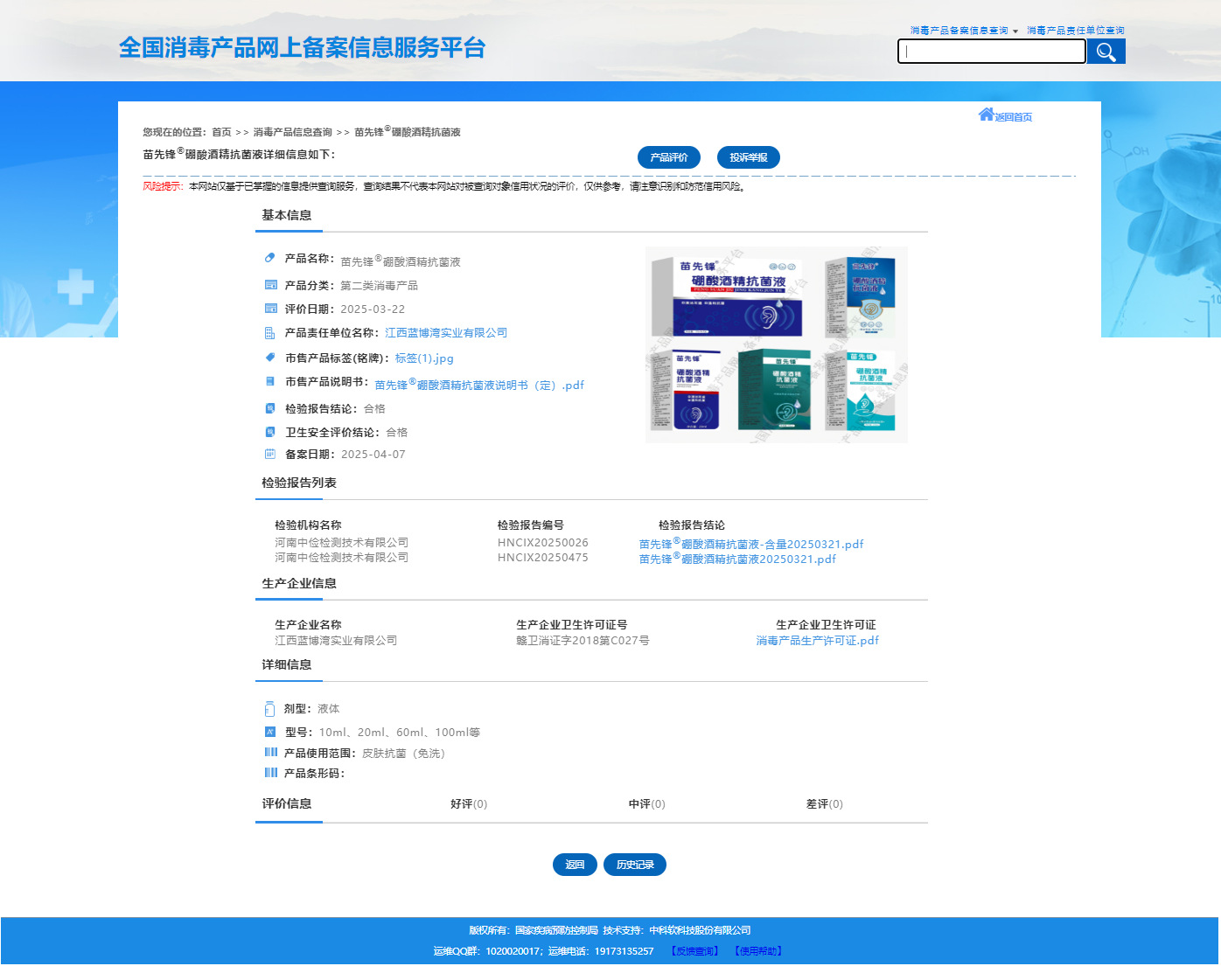Click report number HNCIX20250475

click(543, 558)
